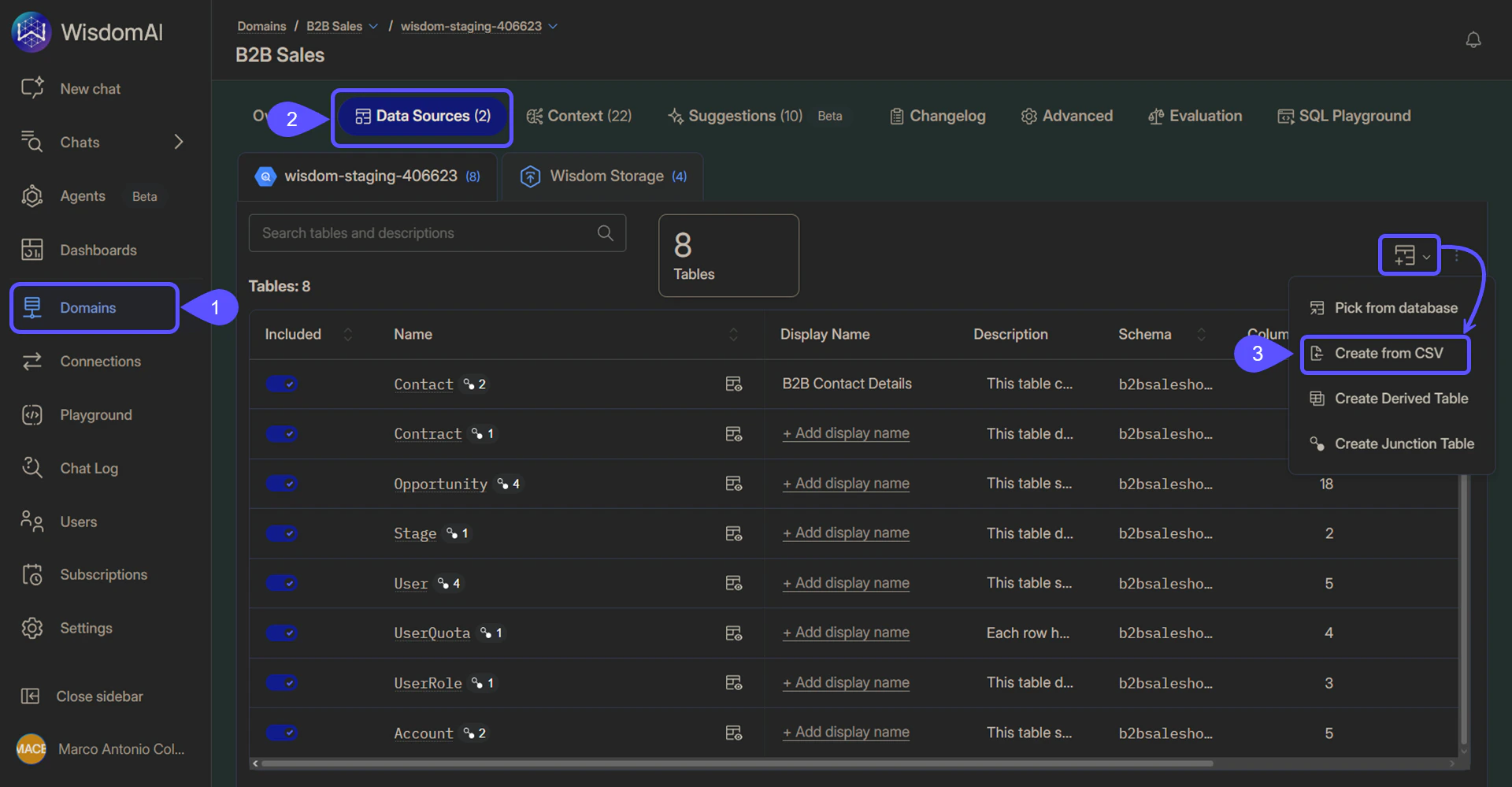The image size is (1512, 787).
Task: Toggle Contract table included switch
Action: (x=281, y=433)
